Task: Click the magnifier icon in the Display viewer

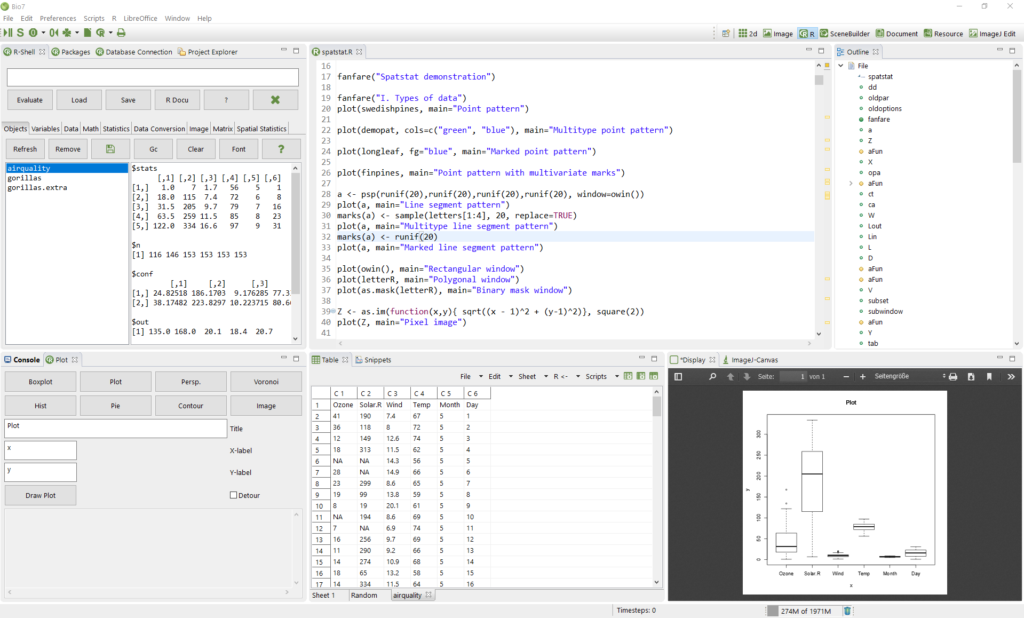Action: 712,378
